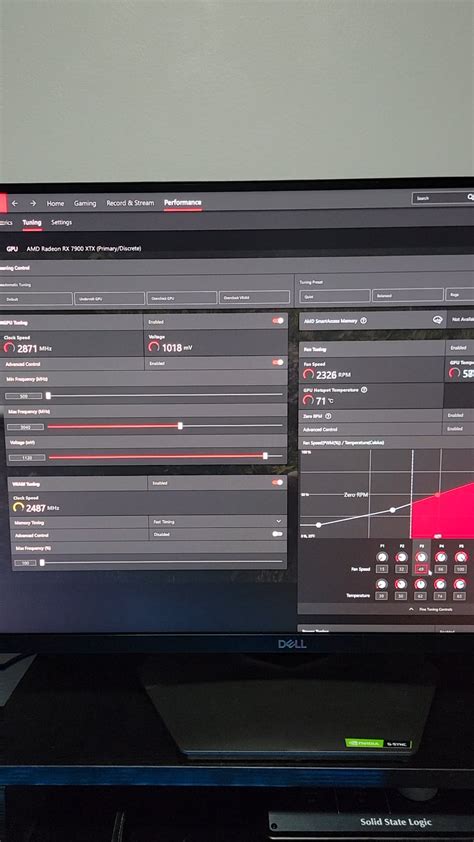
Task: Select the Balanced tuning preset
Action: [408, 295]
